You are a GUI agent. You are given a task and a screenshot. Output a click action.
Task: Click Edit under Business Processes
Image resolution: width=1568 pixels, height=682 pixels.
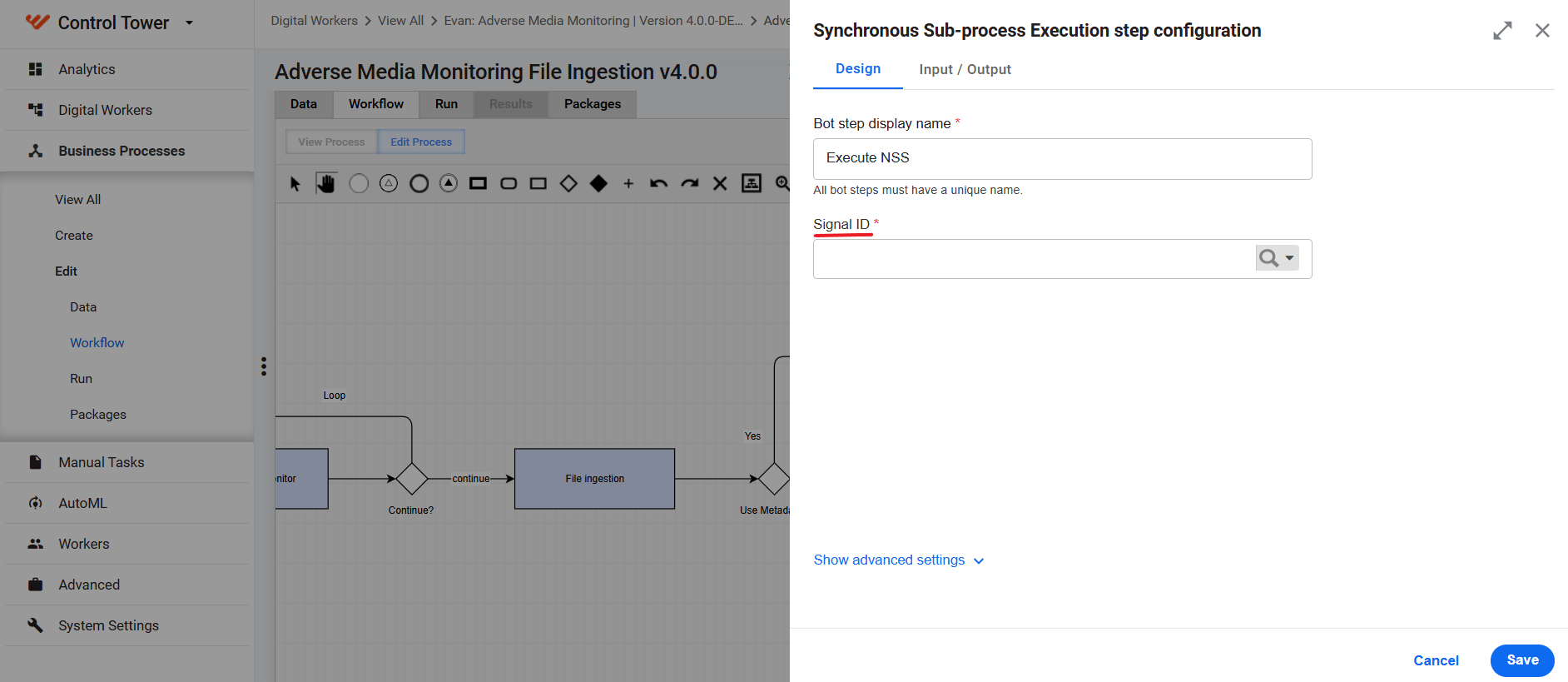(66, 271)
